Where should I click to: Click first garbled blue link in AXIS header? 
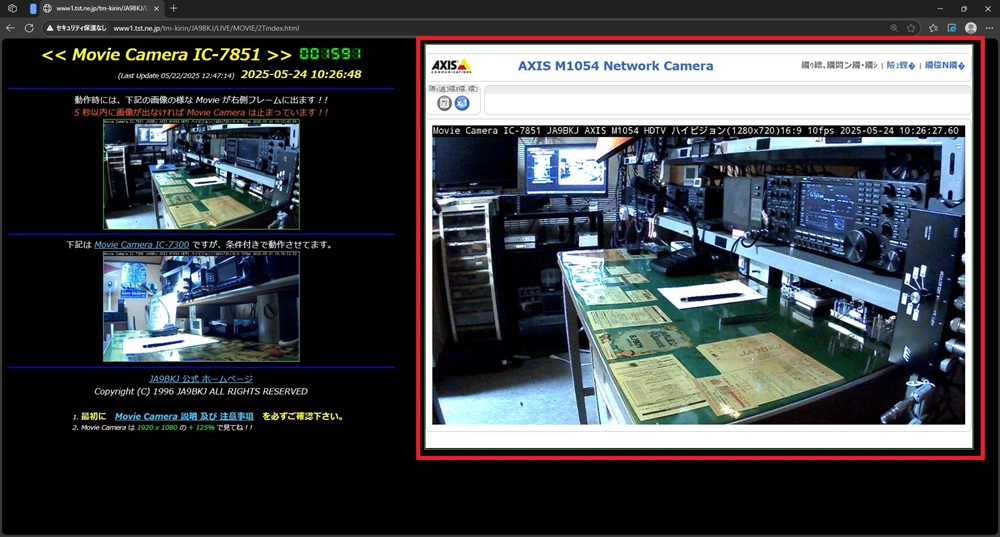point(901,66)
